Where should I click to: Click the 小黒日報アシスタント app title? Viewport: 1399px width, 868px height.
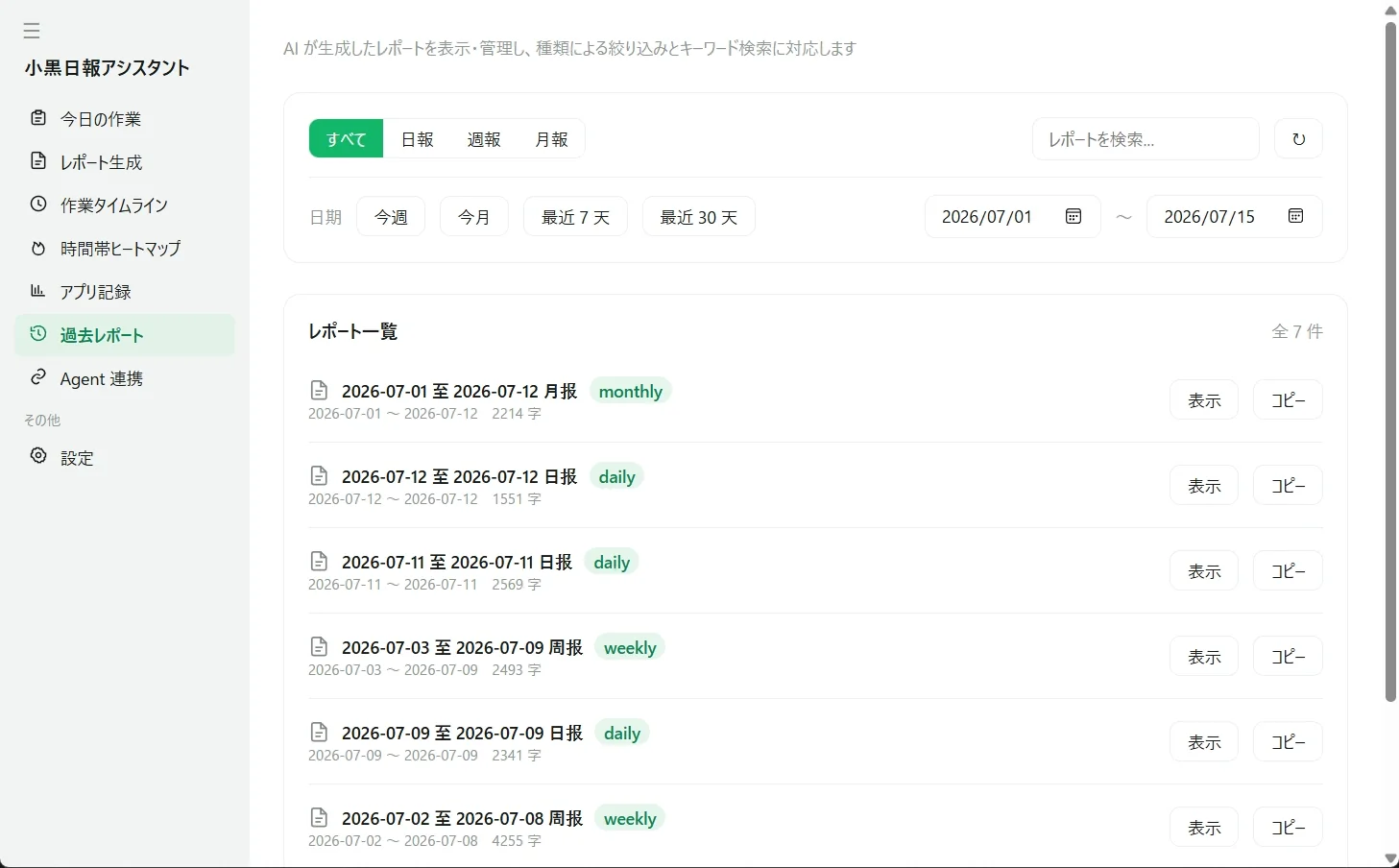coord(108,67)
